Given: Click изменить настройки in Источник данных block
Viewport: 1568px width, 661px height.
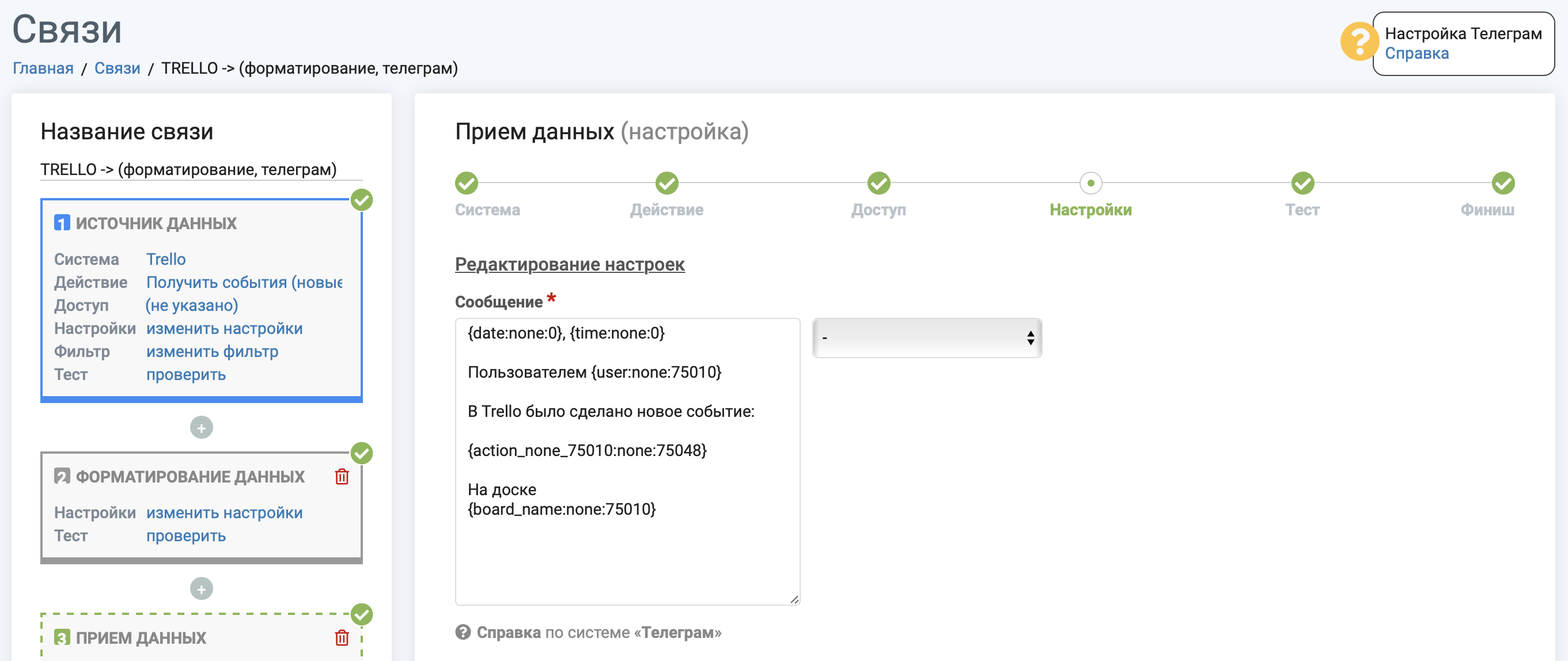Looking at the screenshot, I should click(x=224, y=329).
